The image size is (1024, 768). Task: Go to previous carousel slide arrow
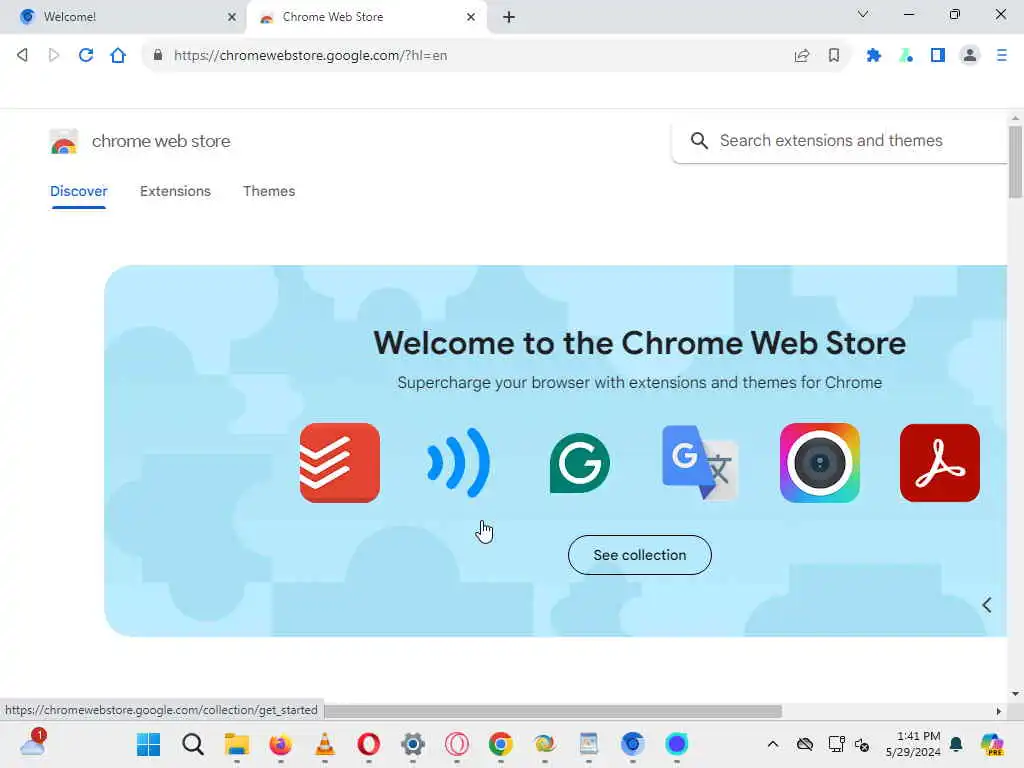pyautogui.click(x=987, y=605)
